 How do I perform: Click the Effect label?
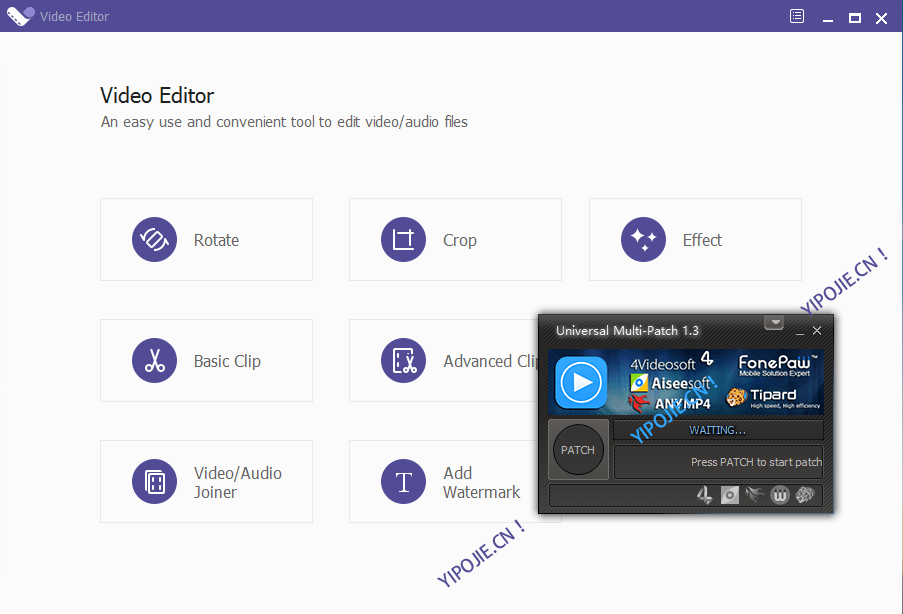702,240
